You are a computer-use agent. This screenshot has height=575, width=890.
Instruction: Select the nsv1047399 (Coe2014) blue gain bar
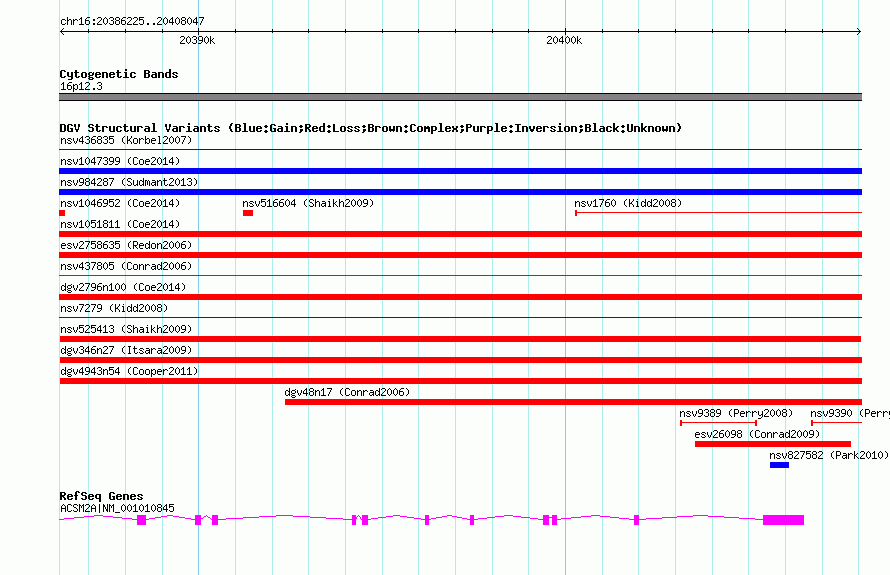coord(460,171)
